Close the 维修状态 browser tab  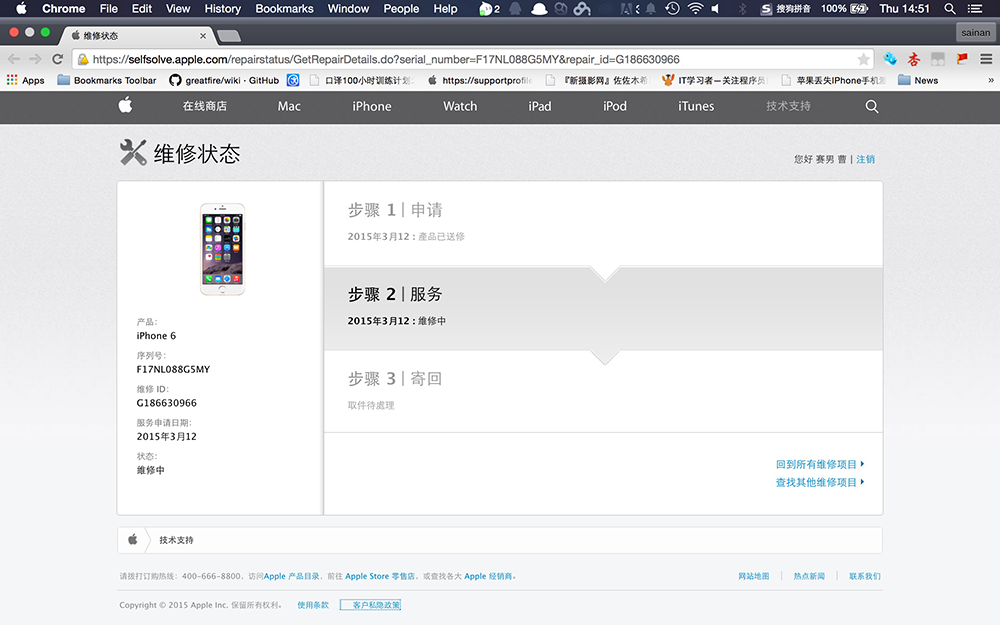coord(203,36)
